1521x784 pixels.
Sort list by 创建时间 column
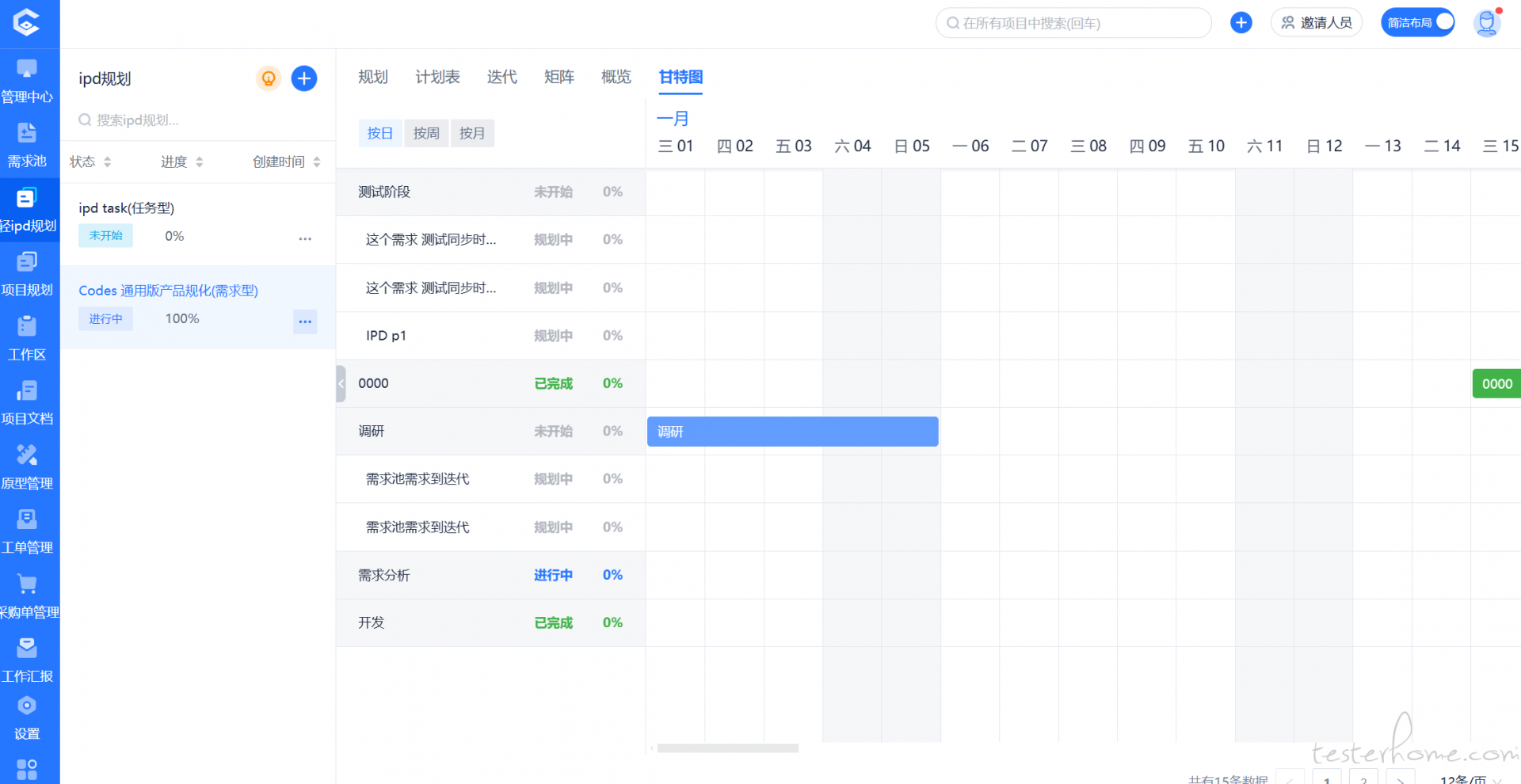tap(286, 162)
